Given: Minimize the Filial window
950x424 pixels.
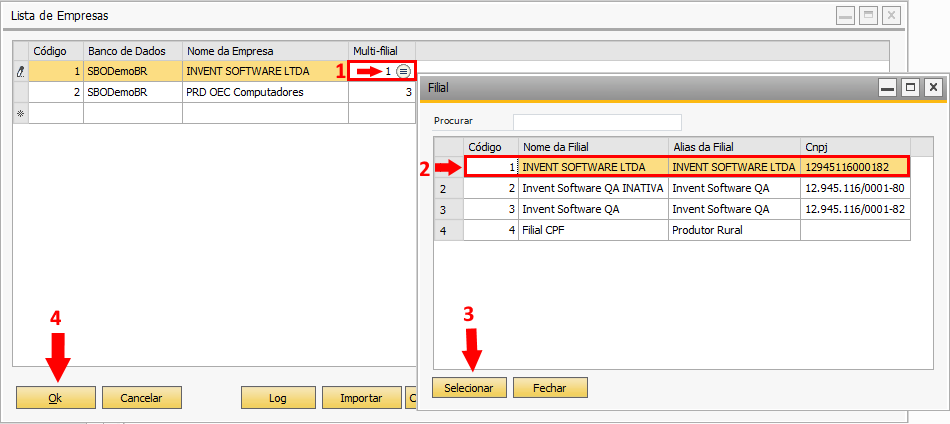Looking at the screenshot, I should (x=888, y=88).
